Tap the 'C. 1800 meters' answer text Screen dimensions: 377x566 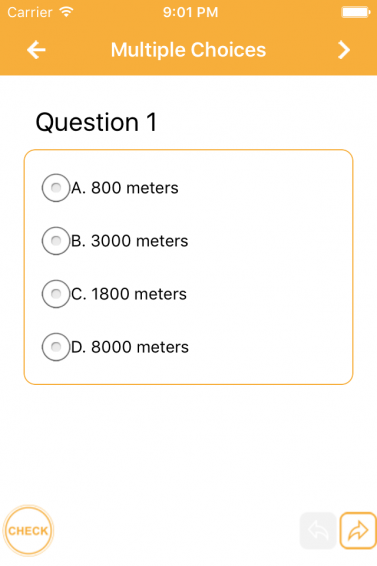[129, 294]
